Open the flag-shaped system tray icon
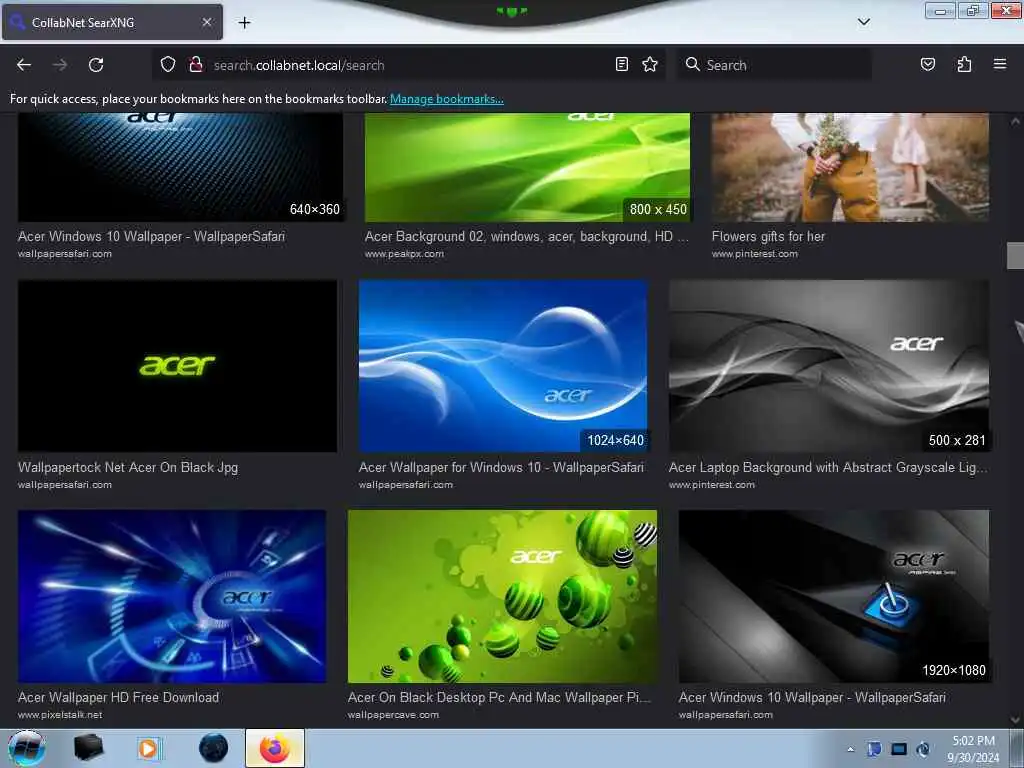Screen dimensions: 1024x768 point(874,749)
